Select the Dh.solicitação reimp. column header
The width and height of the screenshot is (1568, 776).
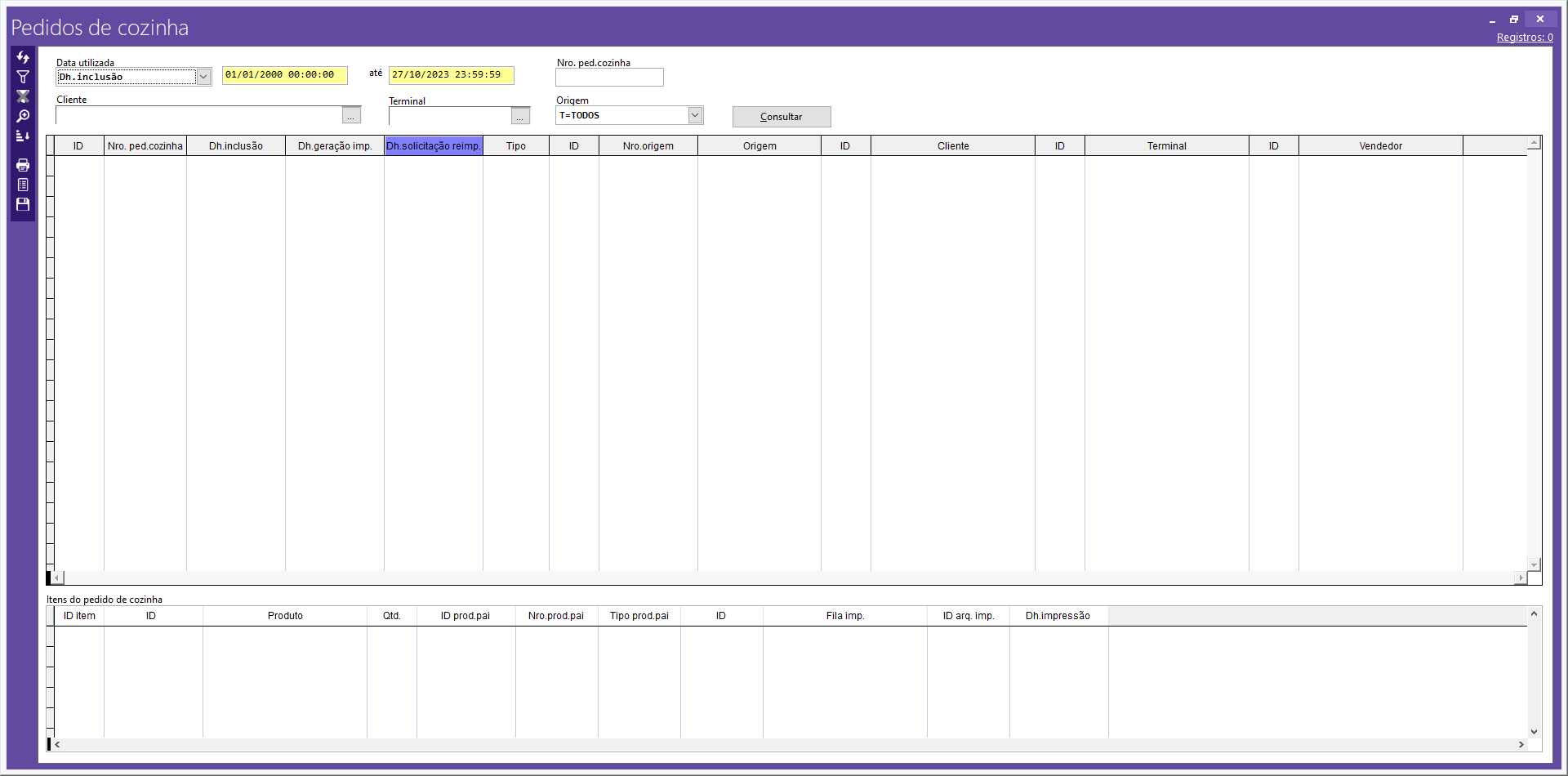(x=433, y=146)
